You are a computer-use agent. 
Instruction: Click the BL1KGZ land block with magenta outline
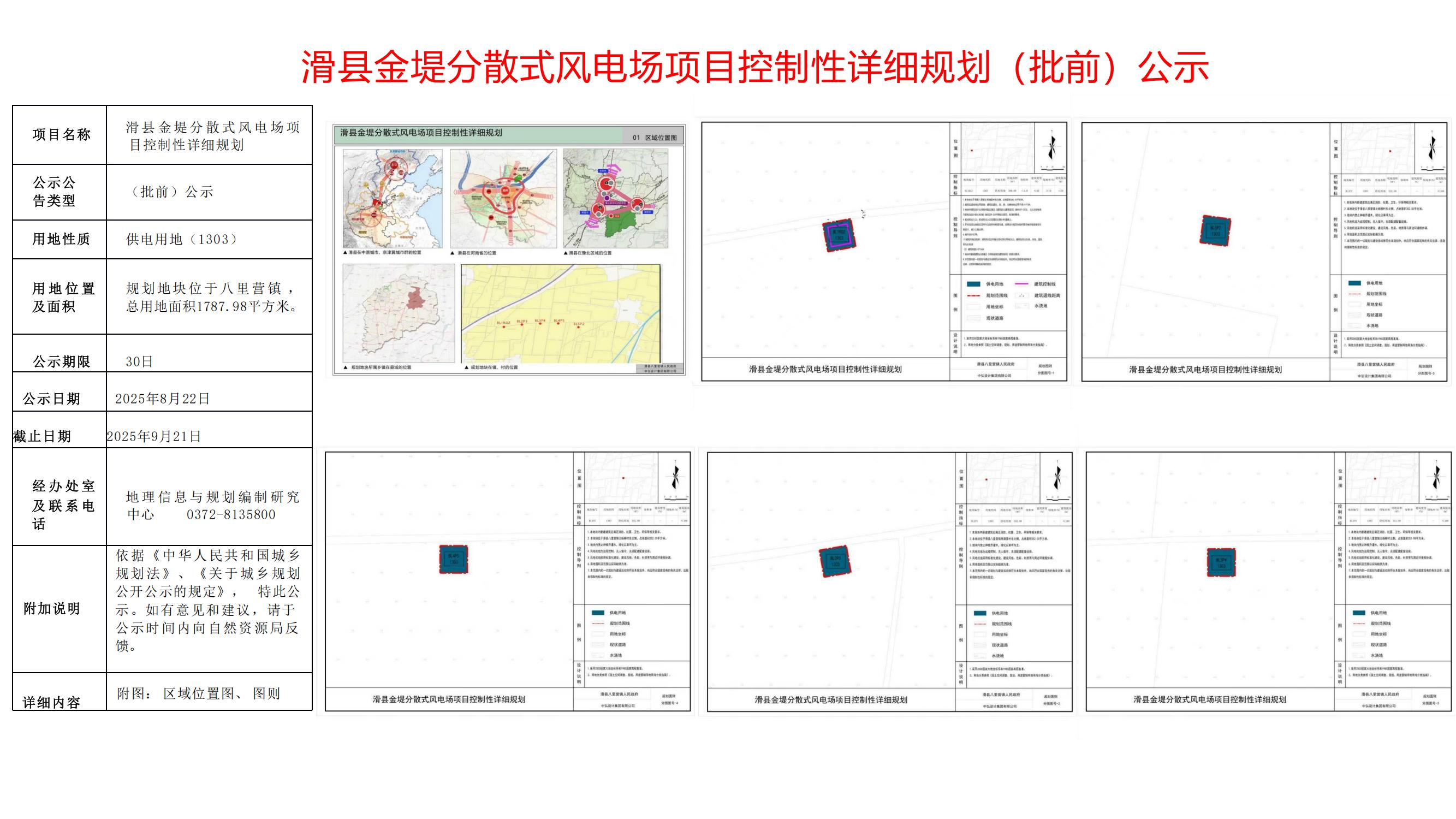point(839,235)
